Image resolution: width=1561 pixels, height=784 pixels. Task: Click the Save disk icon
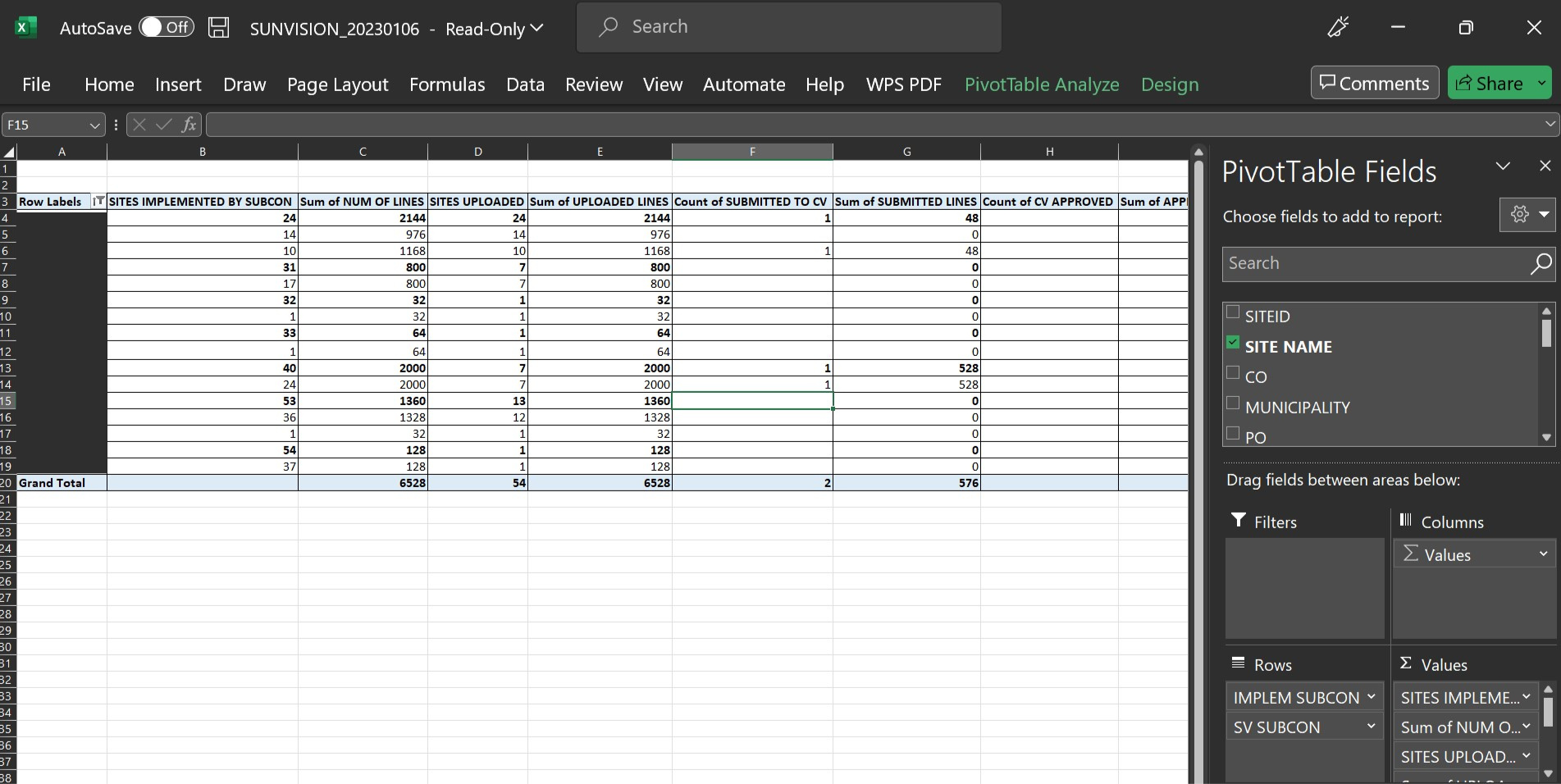218,28
